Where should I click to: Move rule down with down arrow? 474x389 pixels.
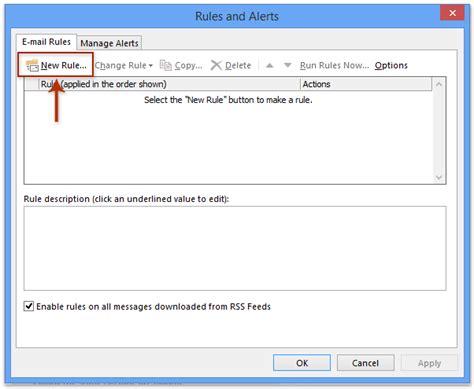[x=287, y=65]
